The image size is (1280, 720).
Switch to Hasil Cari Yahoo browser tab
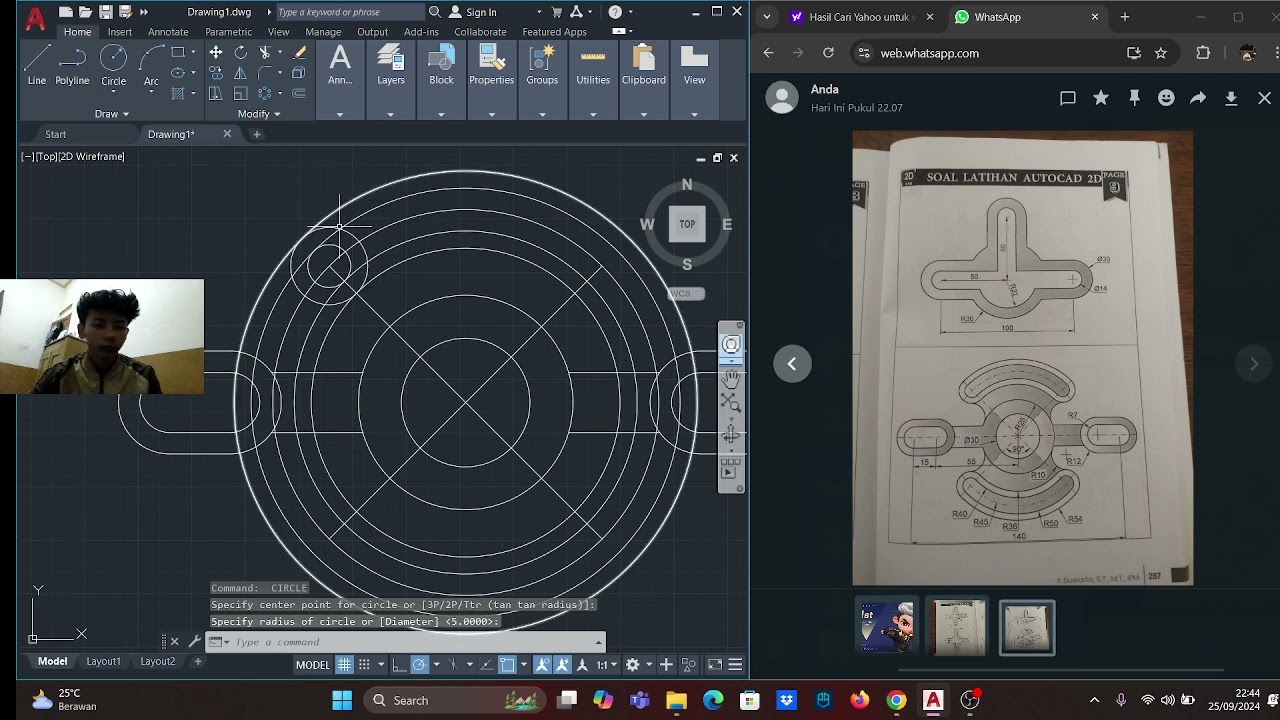pyautogui.click(x=860, y=17)
